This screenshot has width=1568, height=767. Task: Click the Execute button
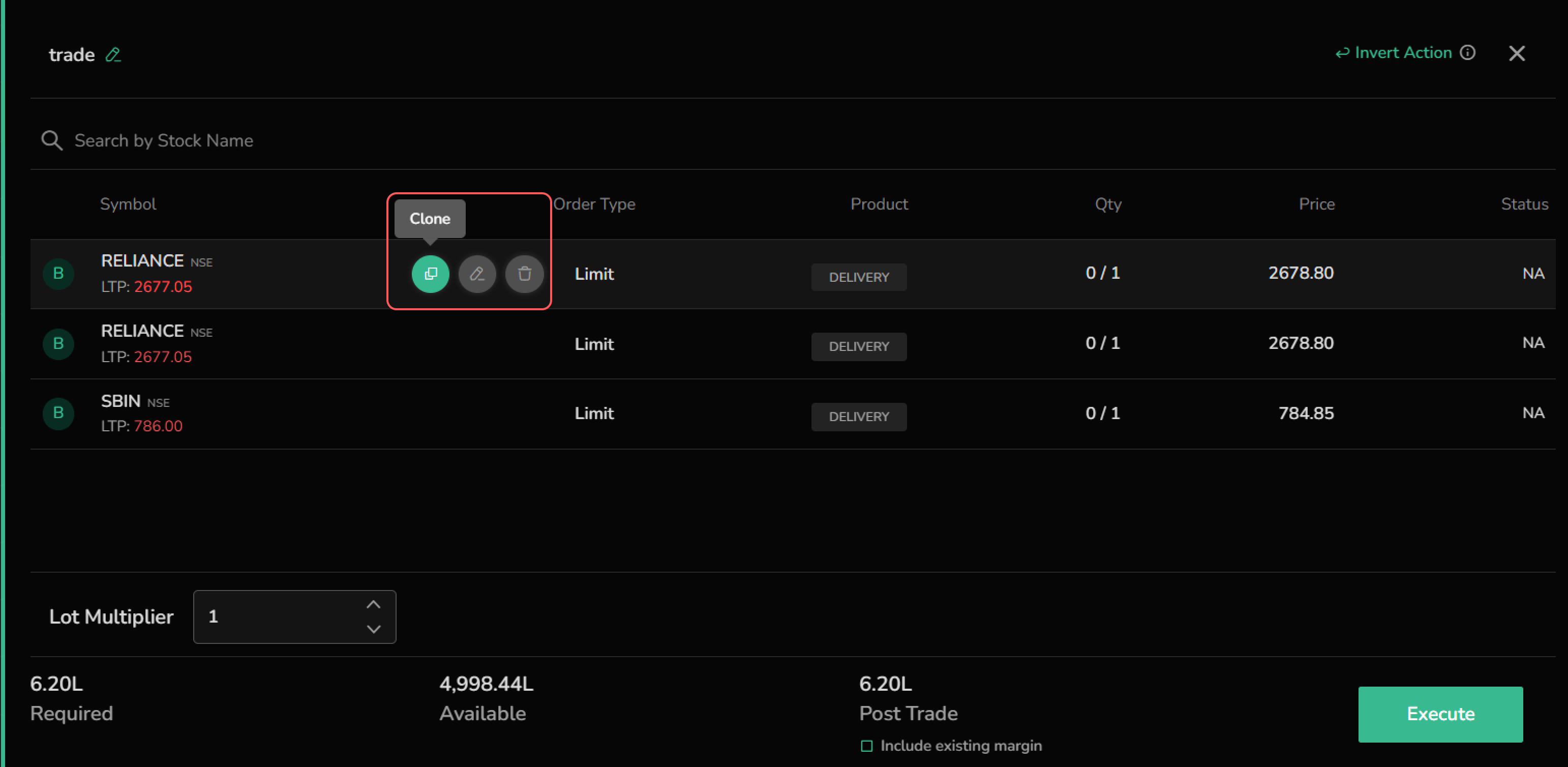tap(1440, 714)
